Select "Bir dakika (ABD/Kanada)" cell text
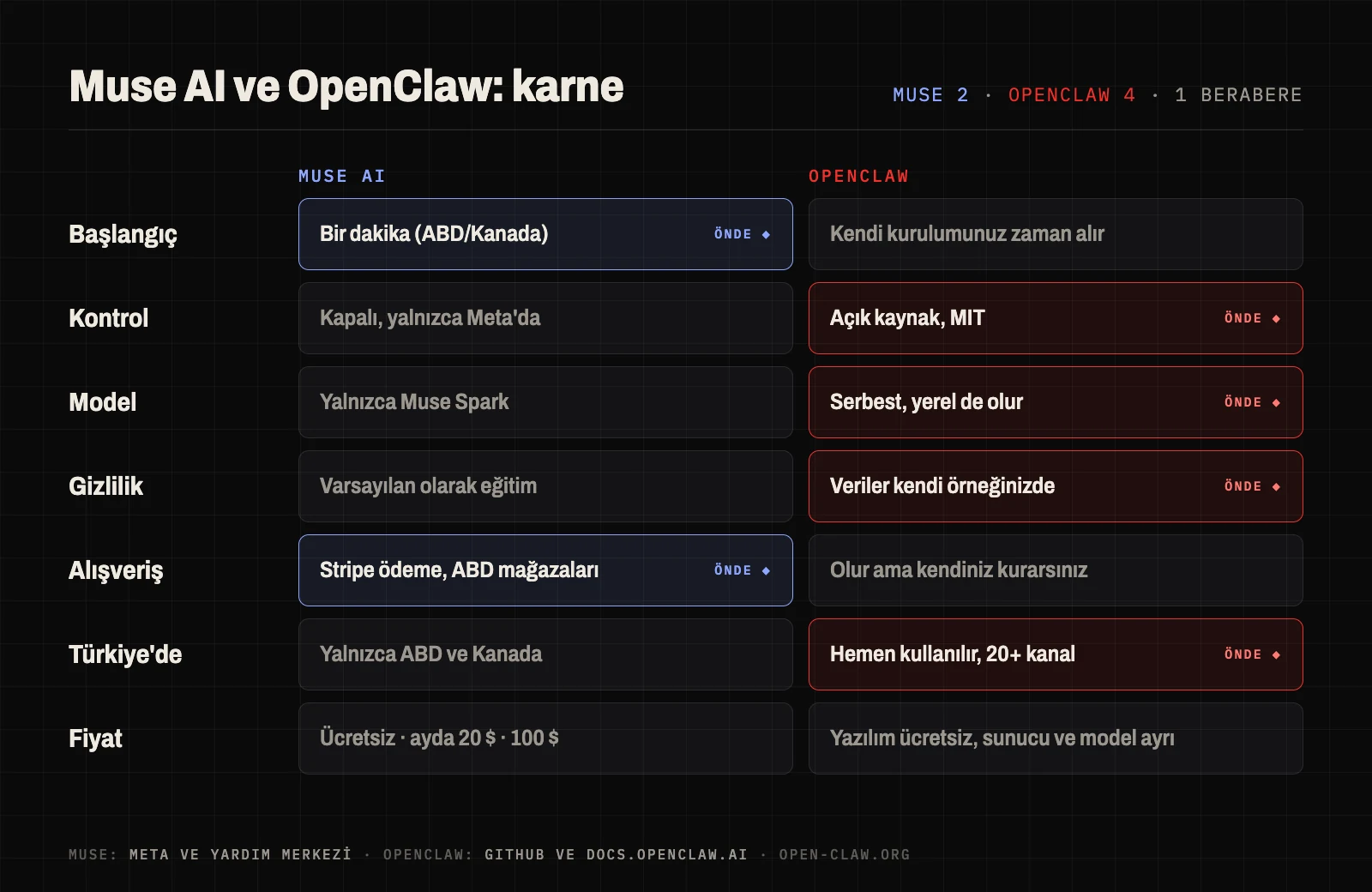This screenshot has width=1372, height=892. click(x=434, y=233)
